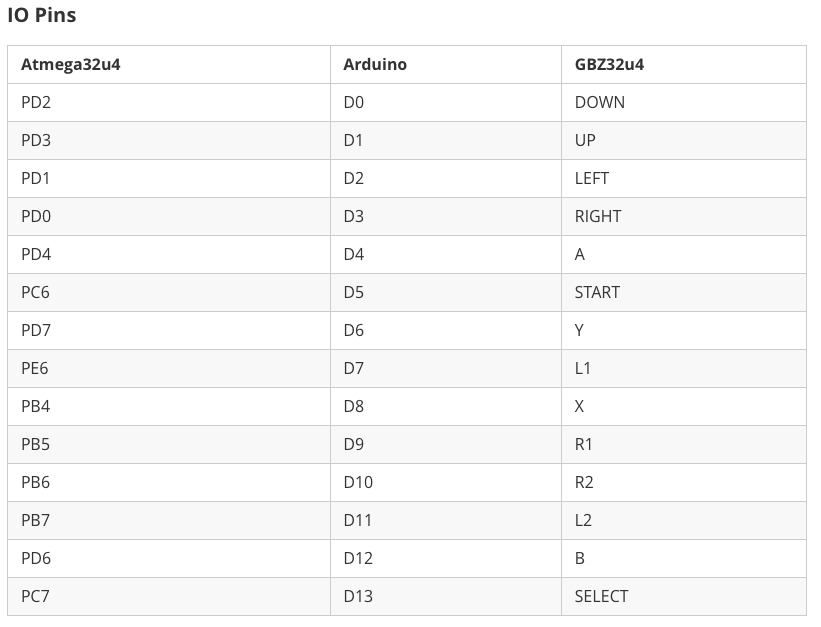
Task: Select the RIGHT button cell
Action: [x=684, y=216]
